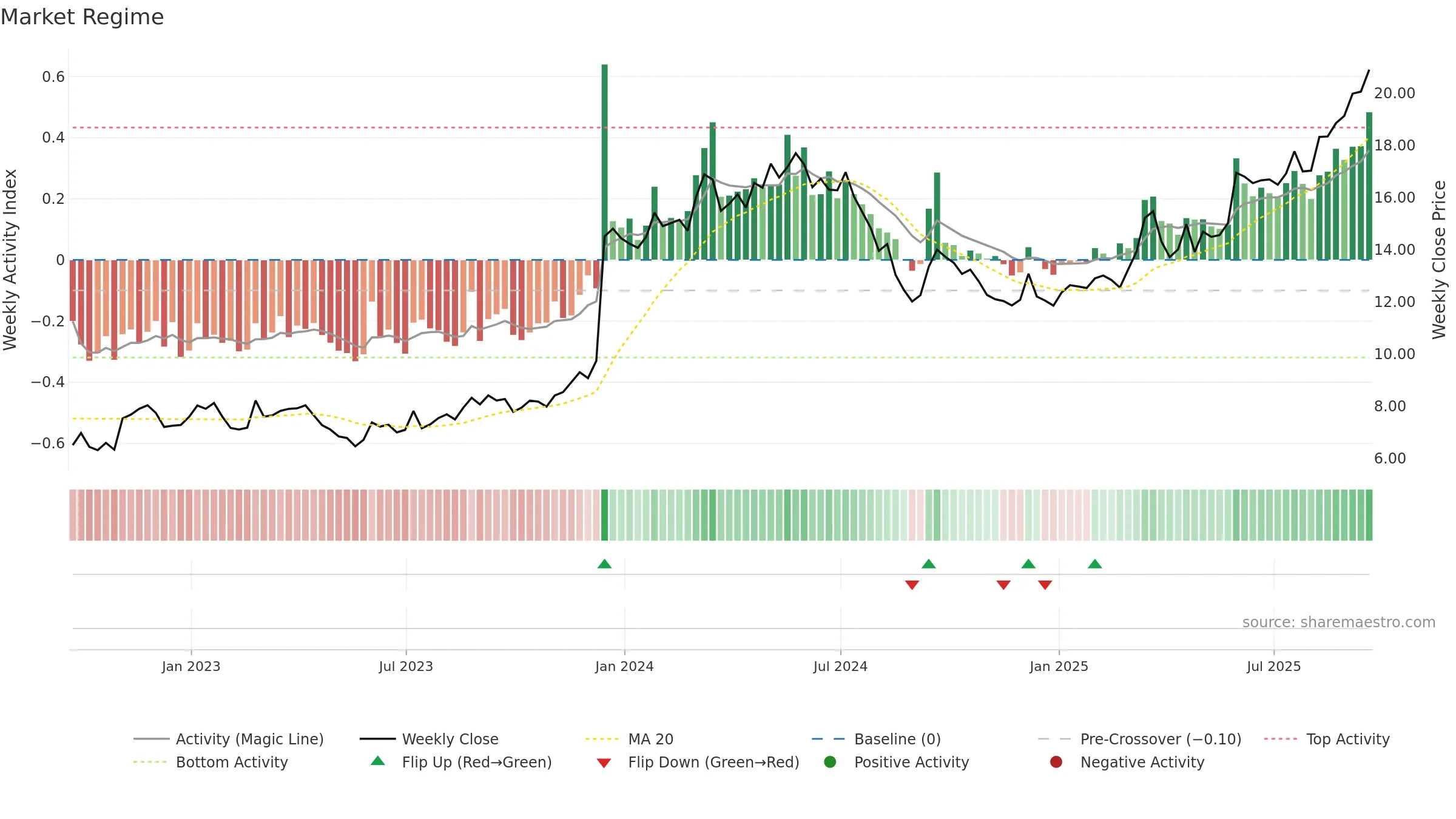Click the red Flip Down legend triangle icon
The width and height of the screenshot is (1456, 819).
click(604, 763)
